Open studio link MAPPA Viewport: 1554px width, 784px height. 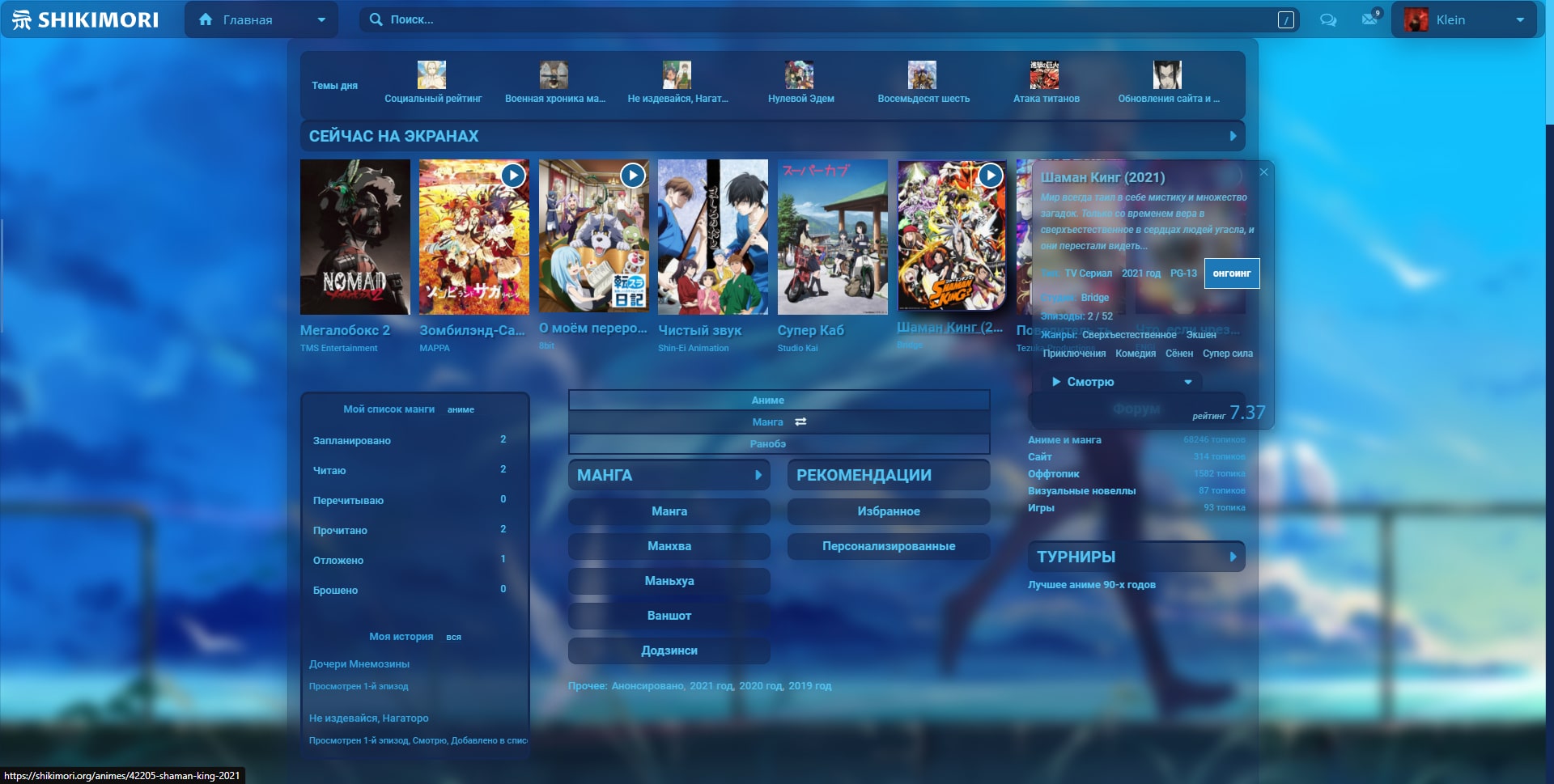pos(435,348)
